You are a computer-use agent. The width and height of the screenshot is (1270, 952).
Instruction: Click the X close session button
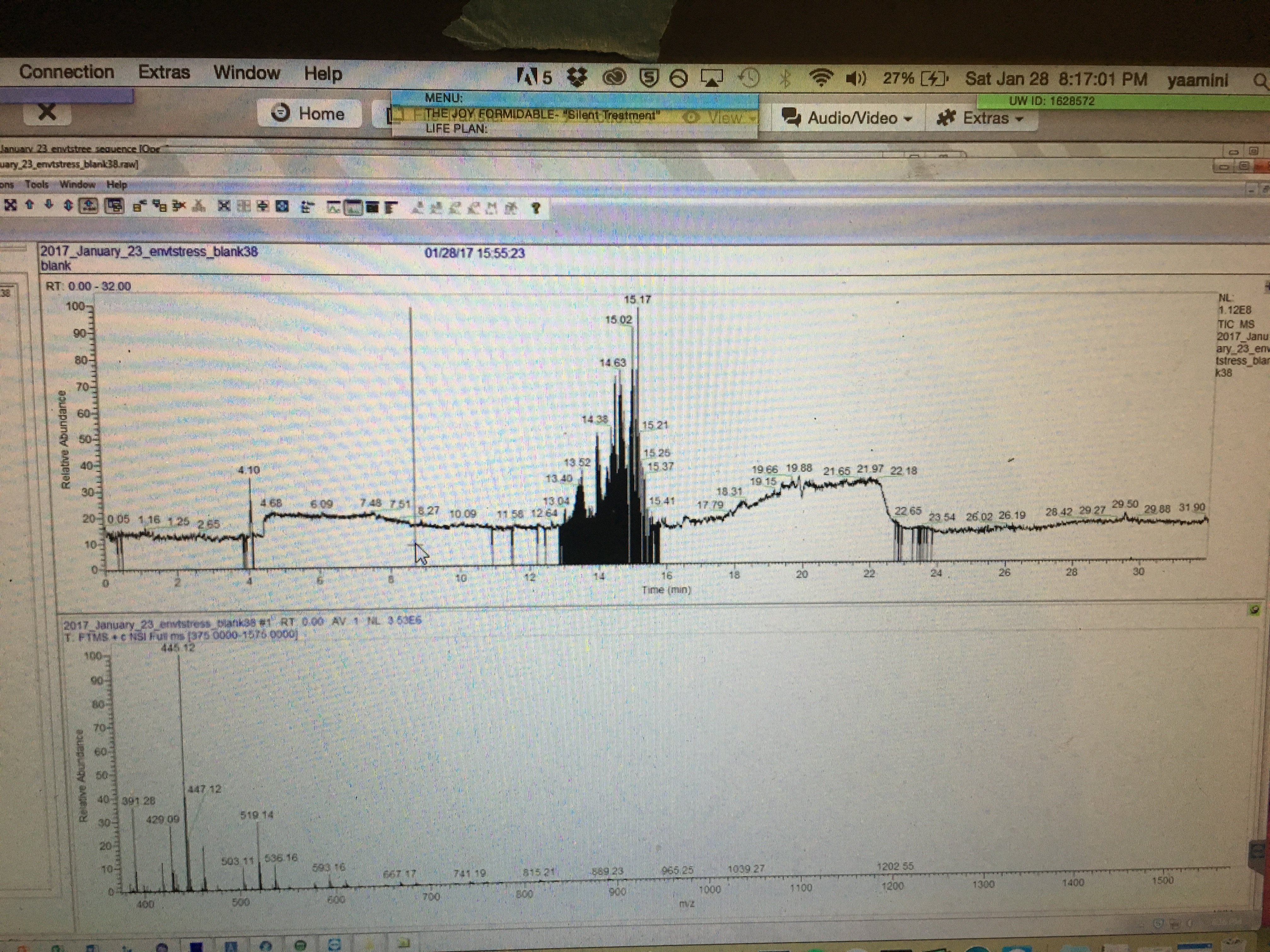pos(47,112)
